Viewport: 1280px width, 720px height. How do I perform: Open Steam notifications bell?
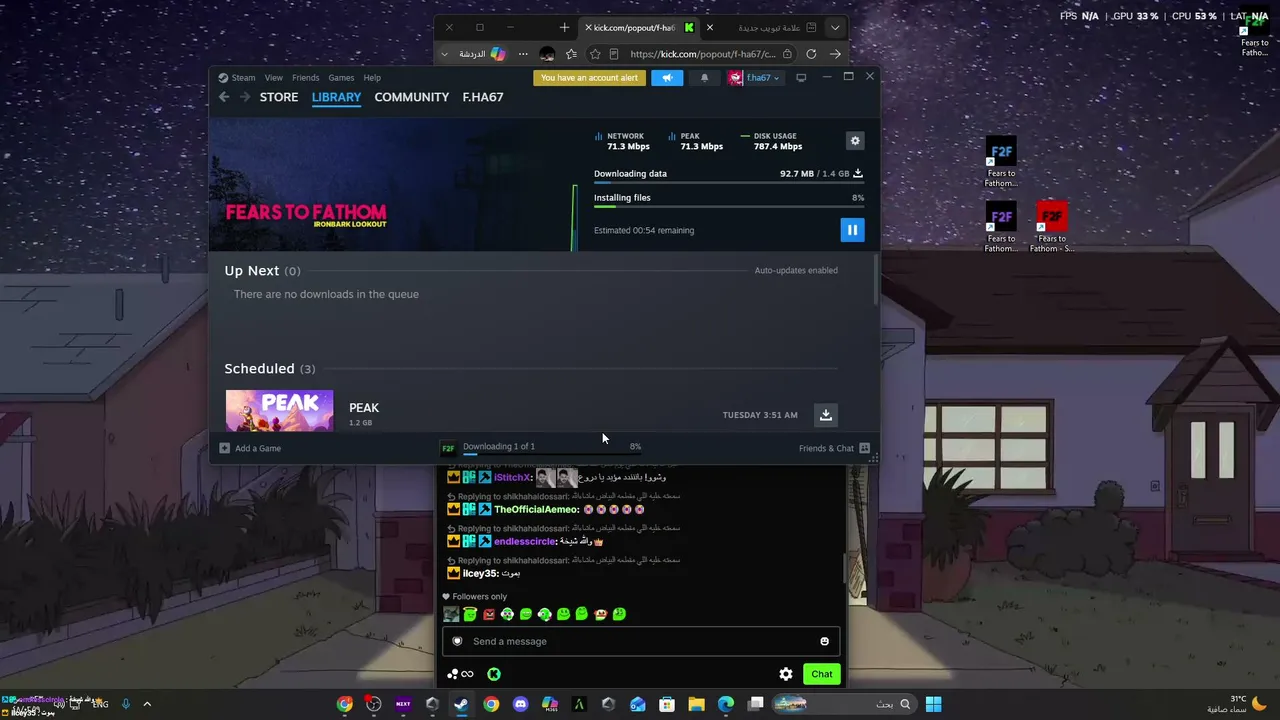point(704,78)
